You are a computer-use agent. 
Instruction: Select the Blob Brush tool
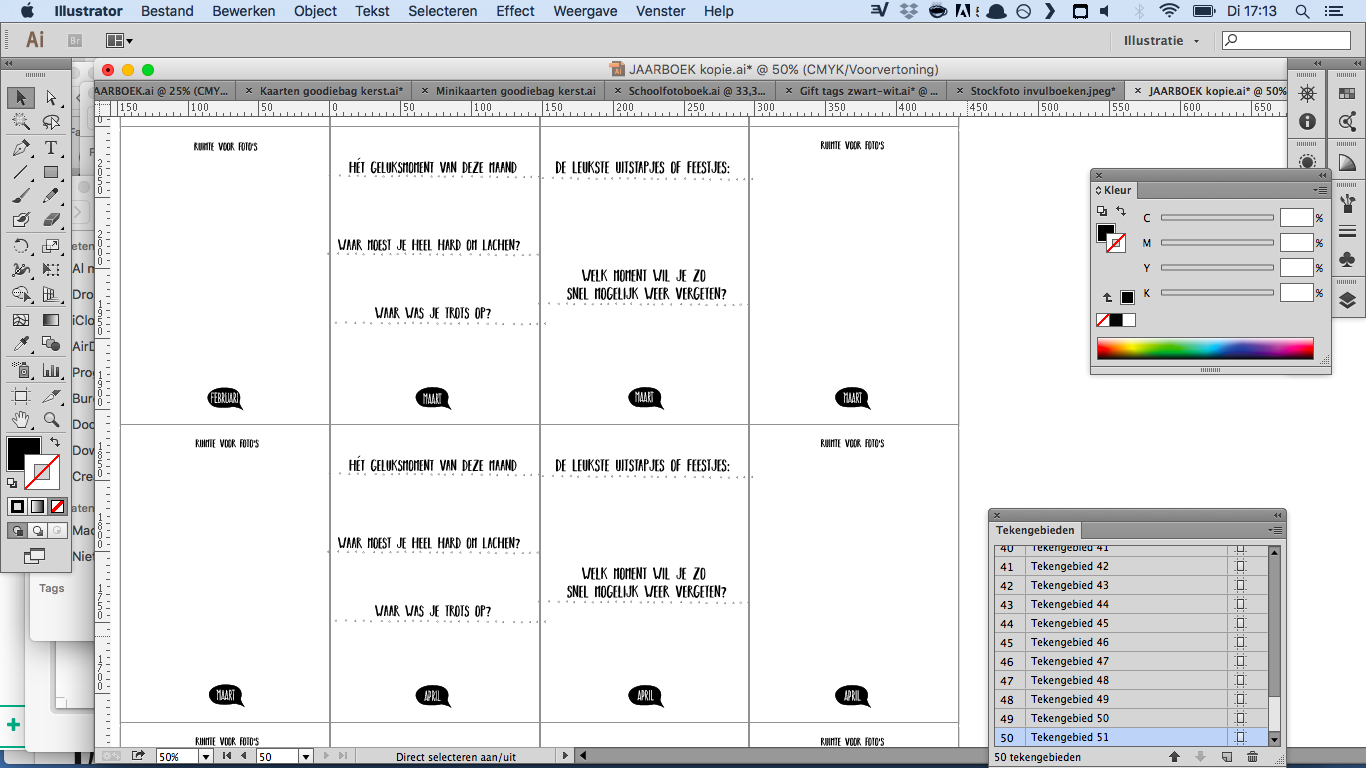point(21,220)
